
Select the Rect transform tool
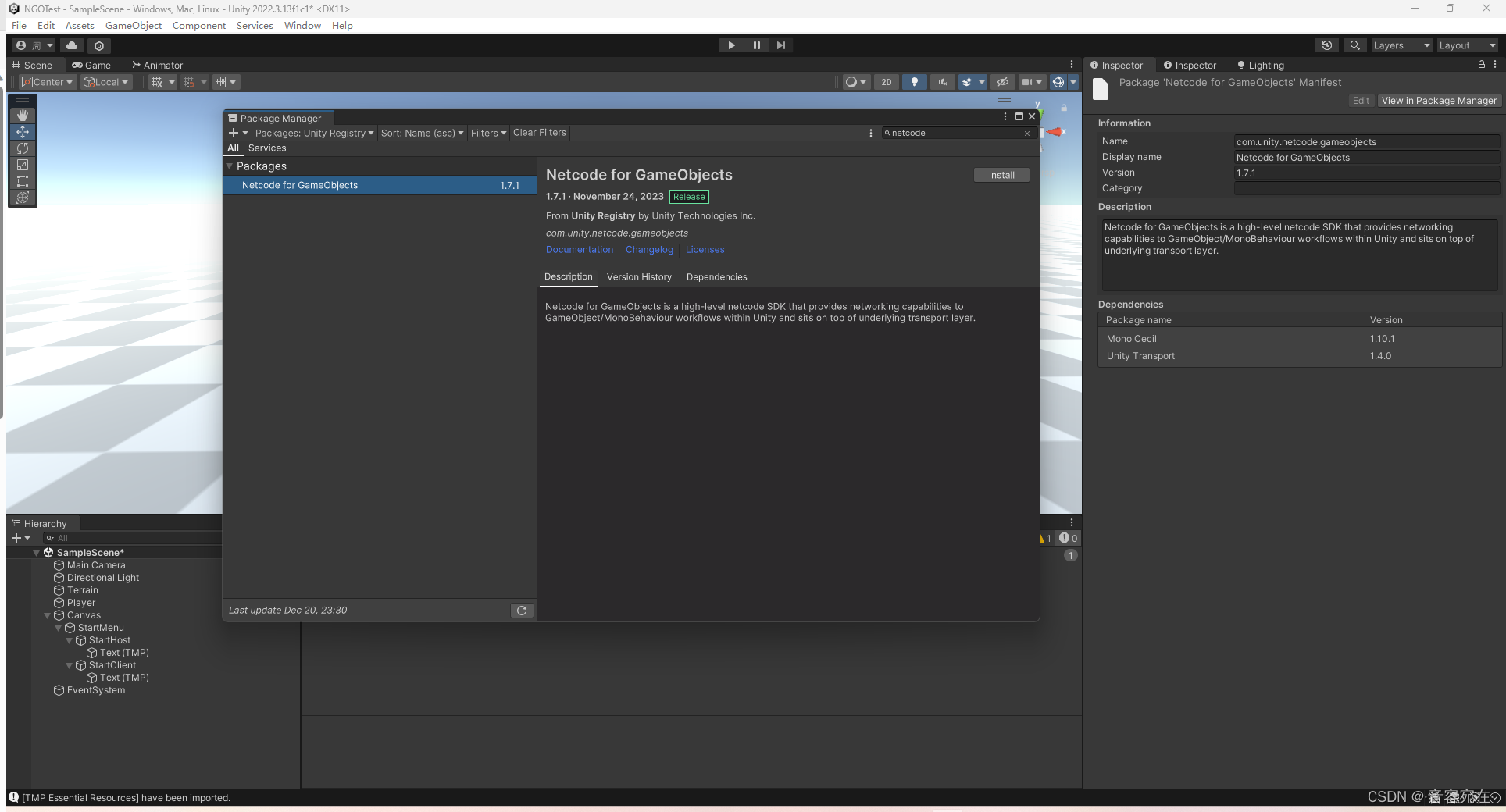[23, 181]
